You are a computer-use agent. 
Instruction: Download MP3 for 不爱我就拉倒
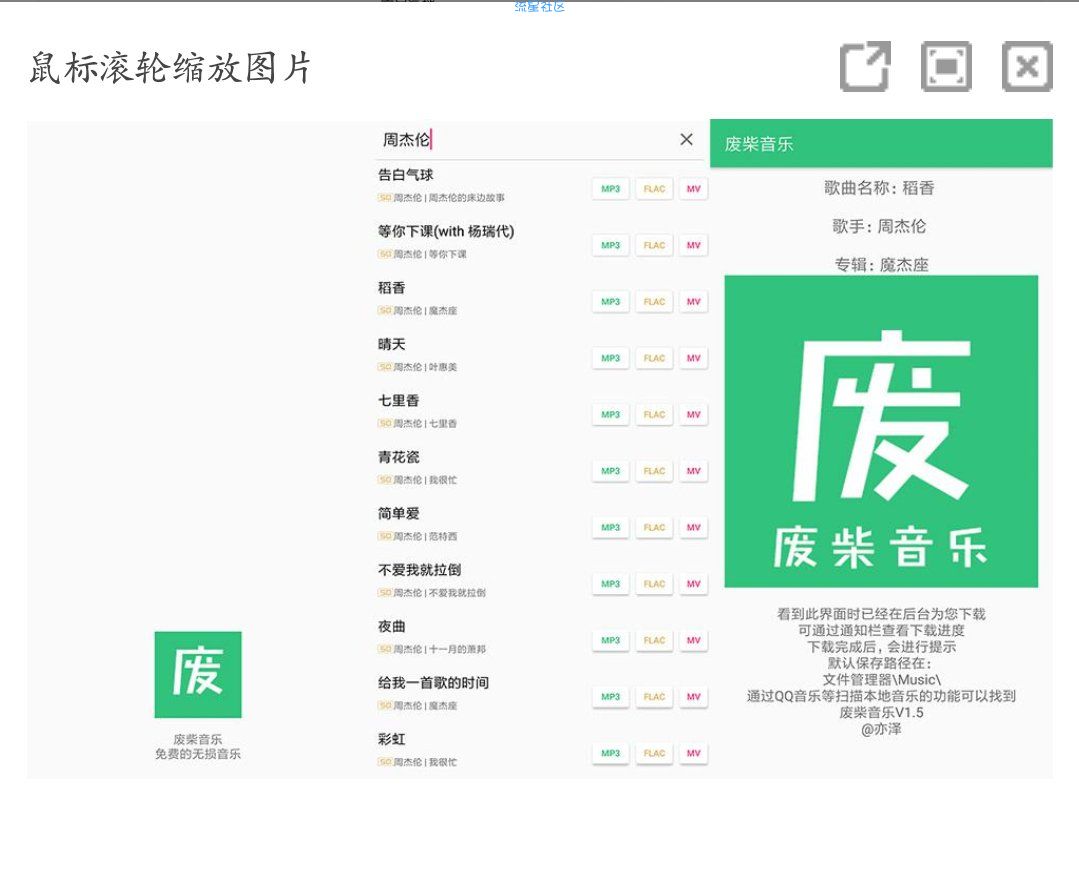tap(610, 584)
